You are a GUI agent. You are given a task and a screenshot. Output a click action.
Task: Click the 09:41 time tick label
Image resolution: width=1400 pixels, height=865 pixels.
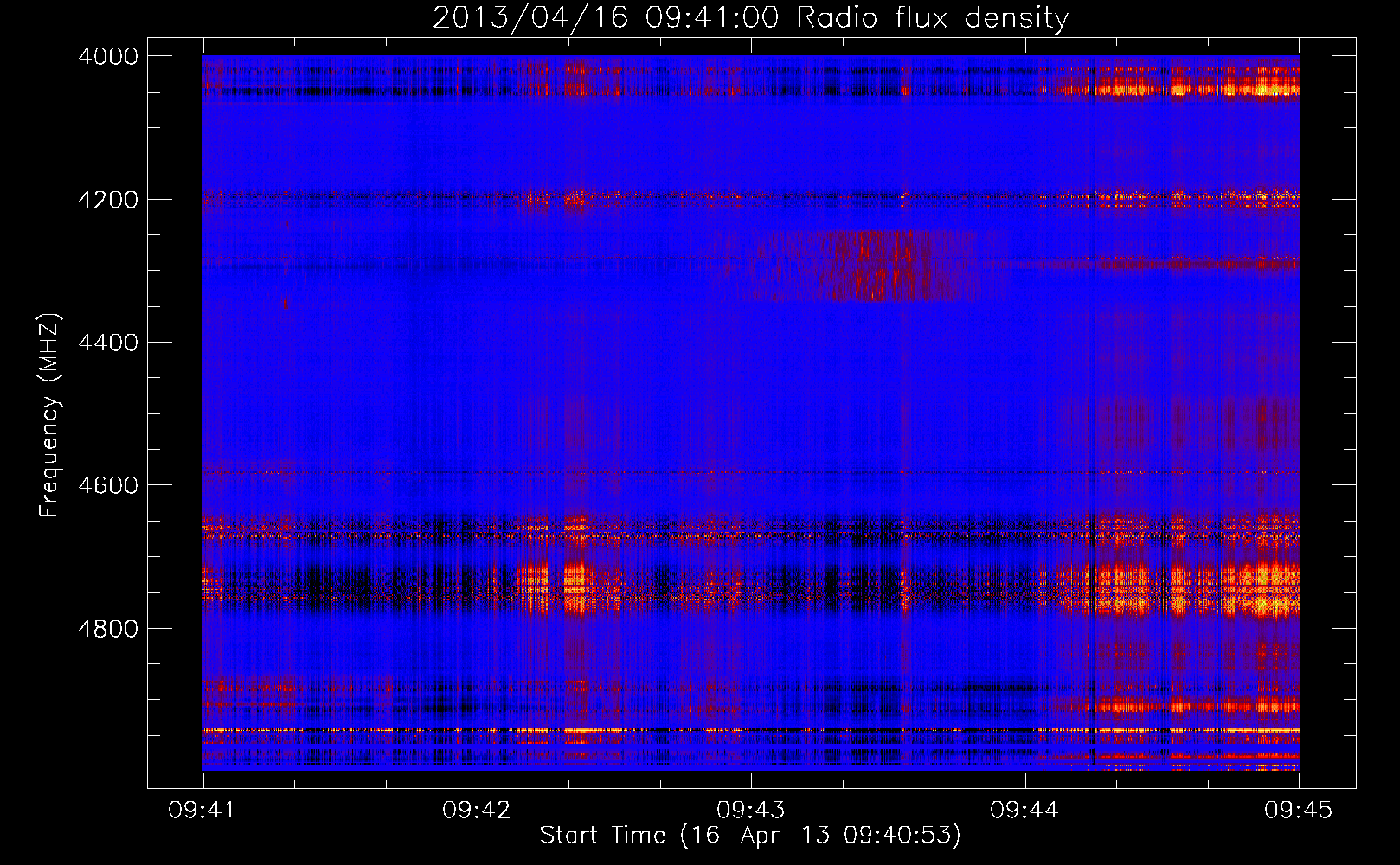pyautogui.click(x=203, y=811)
